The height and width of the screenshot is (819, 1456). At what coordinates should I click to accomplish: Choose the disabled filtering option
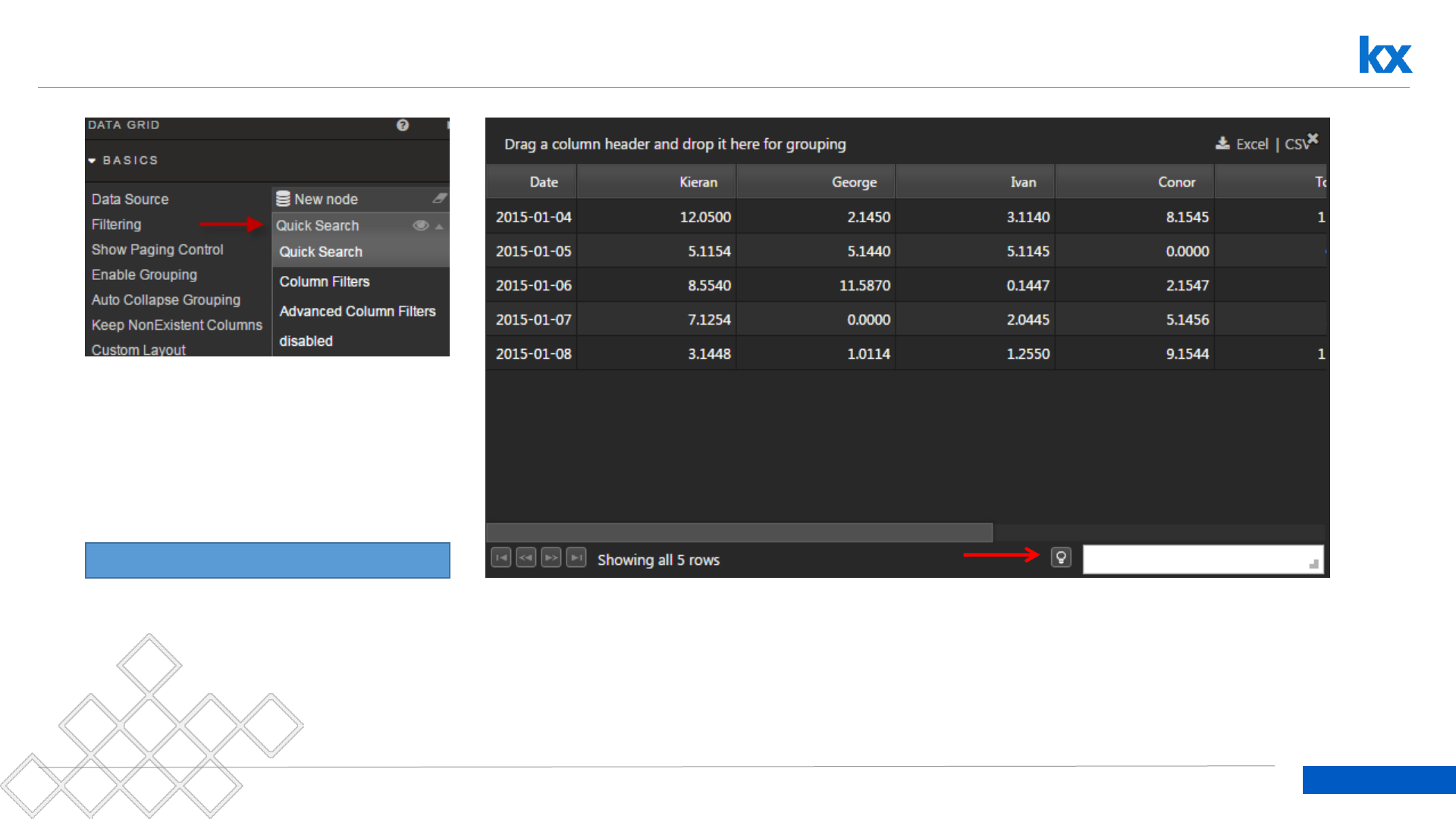[306, 340]
